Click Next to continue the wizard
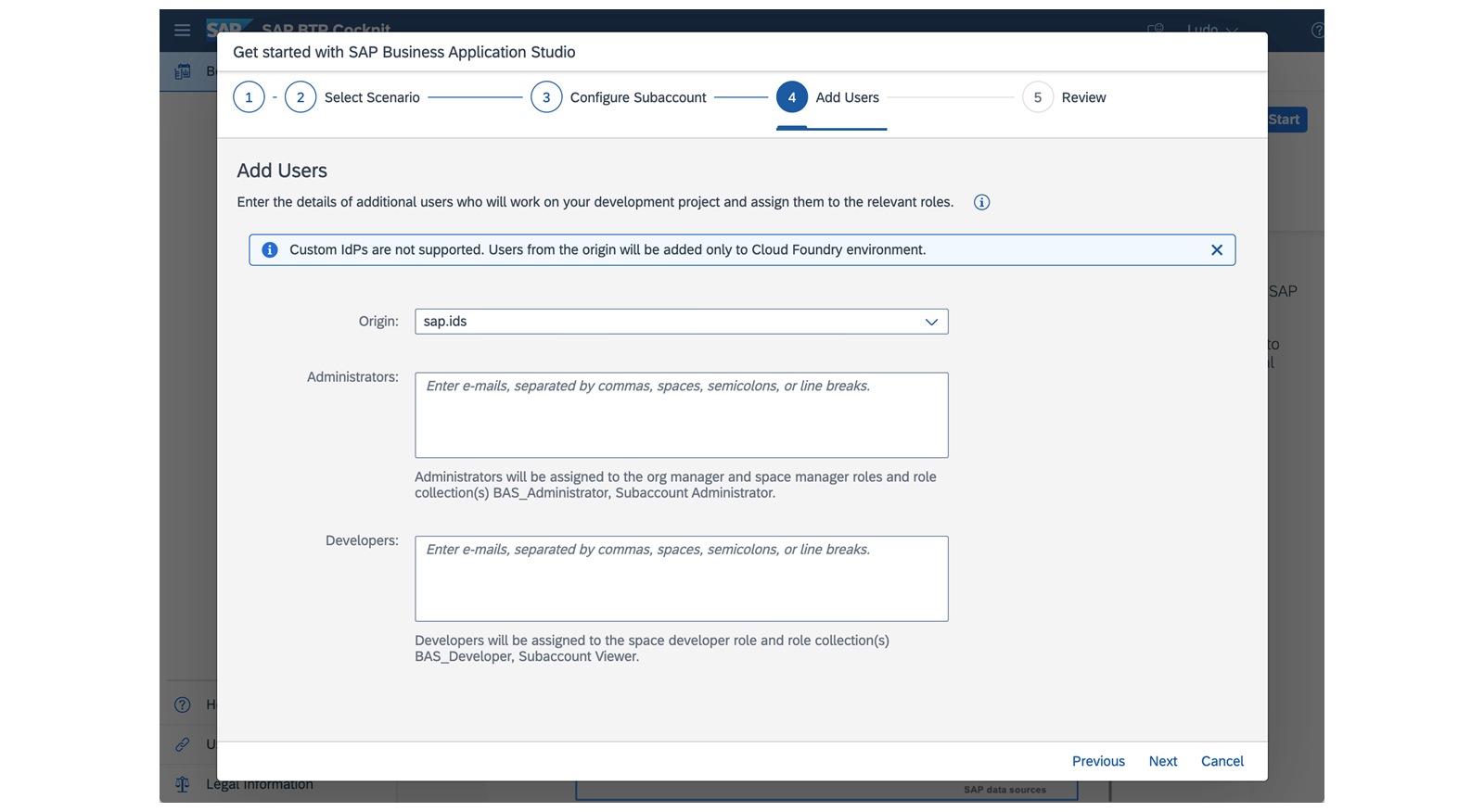This screenshot has width=1484, height=812. click(1163, 761)
